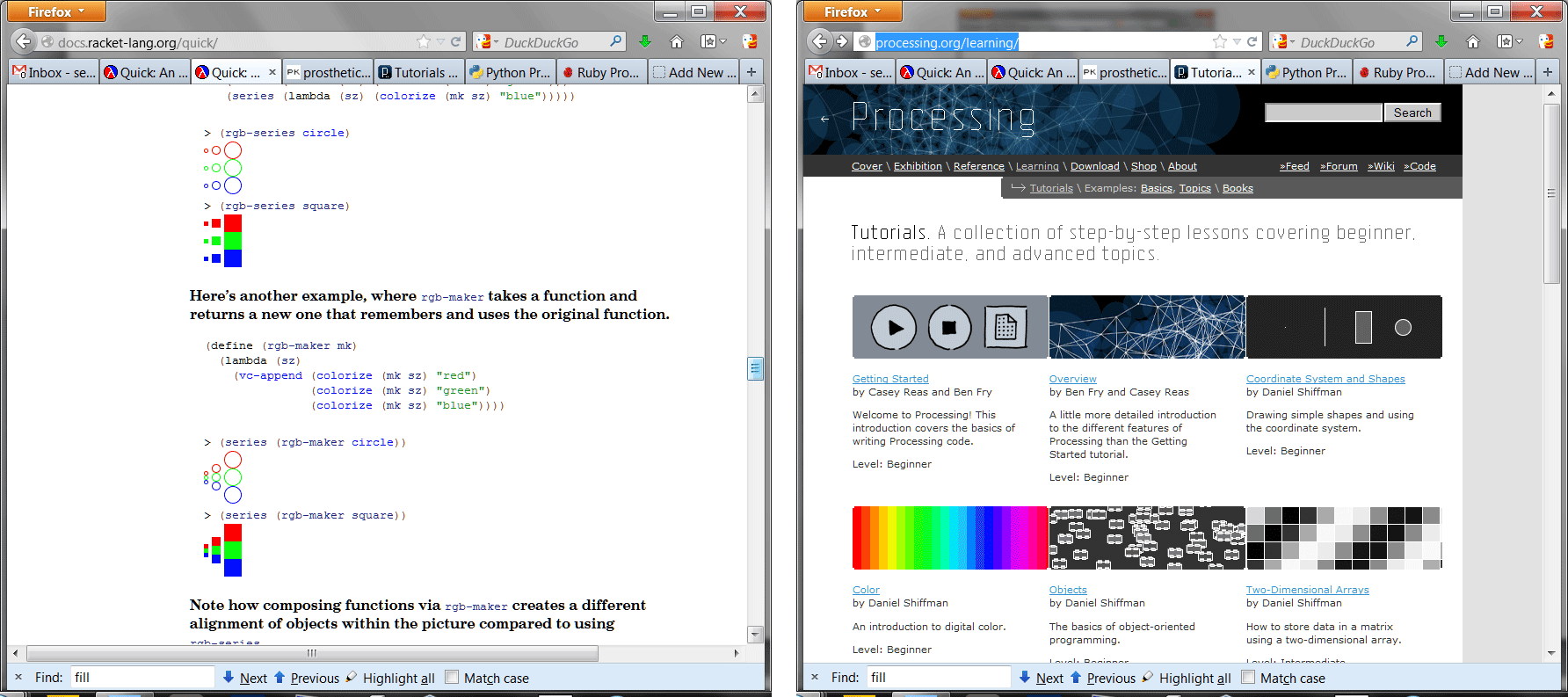
Task: Click the search magnifier in the left search box
Action: click(x=615, y=41)
